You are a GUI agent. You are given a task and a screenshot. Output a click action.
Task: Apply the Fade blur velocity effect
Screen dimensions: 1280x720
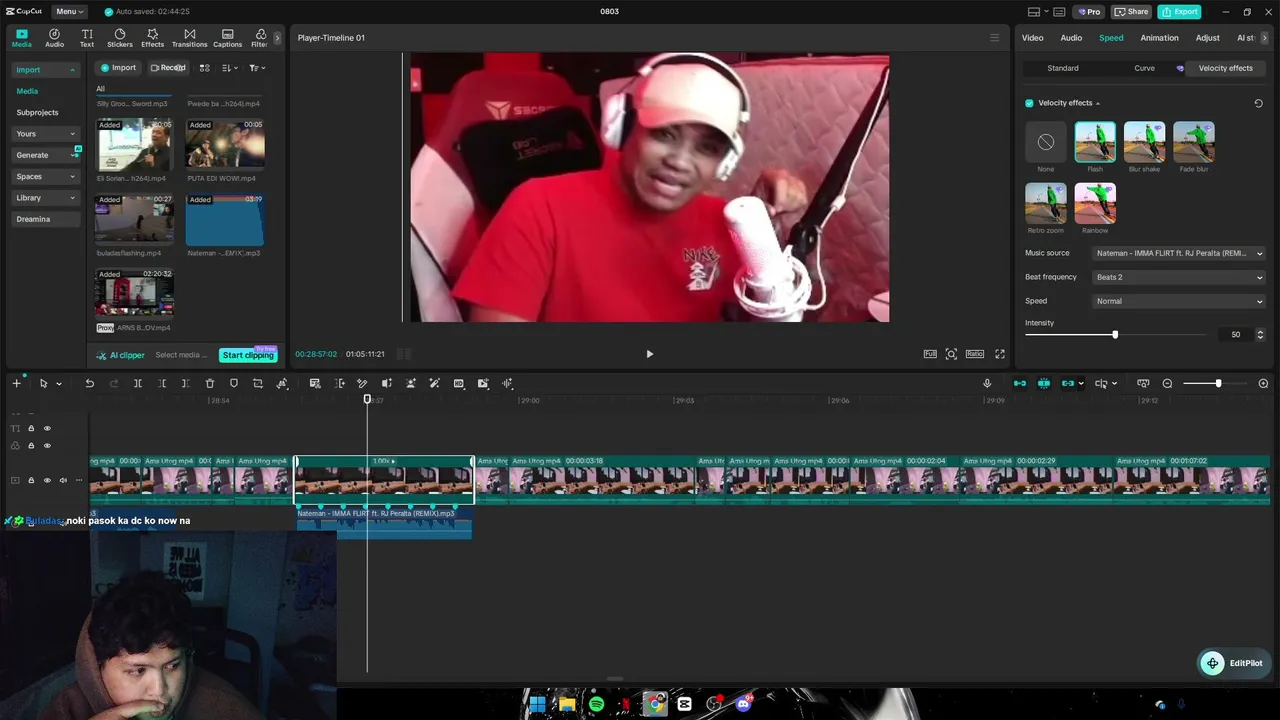pos(1194,142)
